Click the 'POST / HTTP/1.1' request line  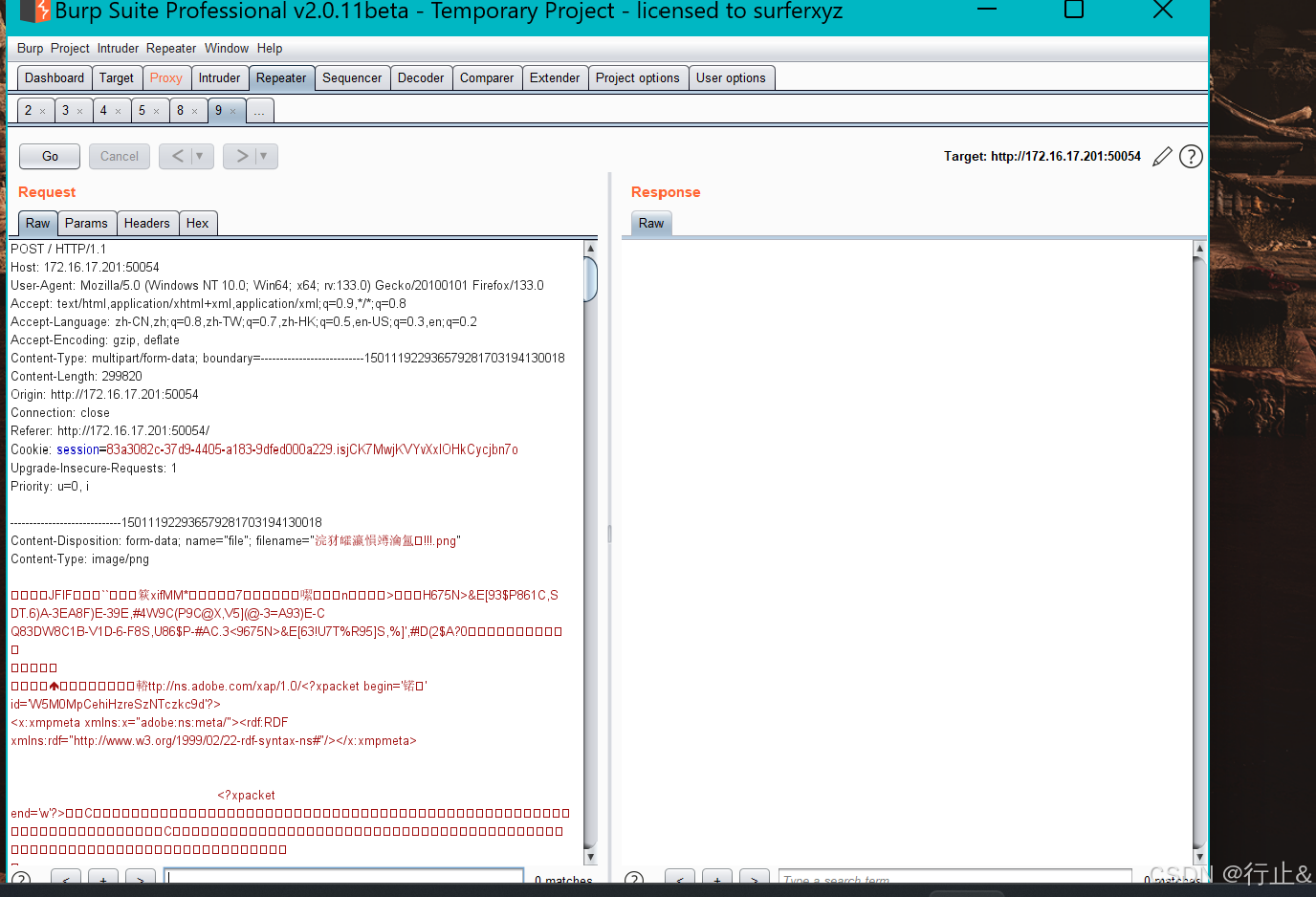coord(58,249)
